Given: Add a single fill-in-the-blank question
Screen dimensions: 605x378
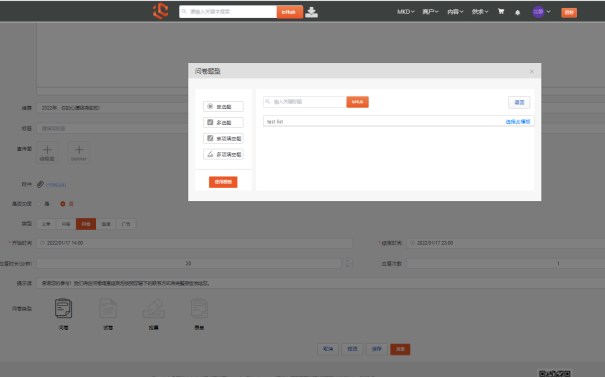Looking at the screenshot, I should tap(223, 138).
